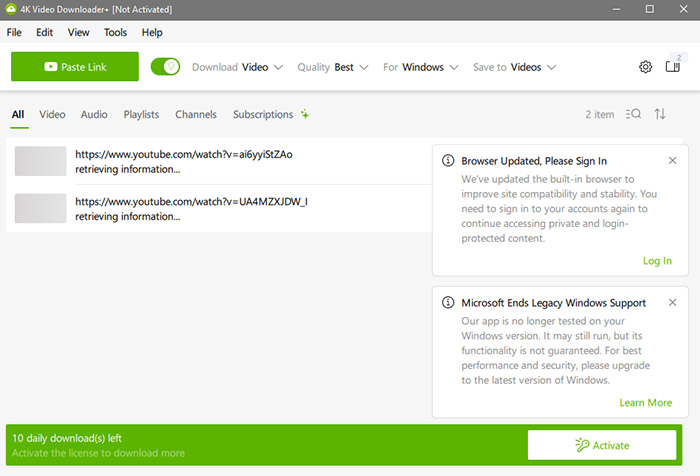Click 'Browser Updated, Please Sign In' heading
This screenshot has width=700, height=476.
[x=534, y=161]
